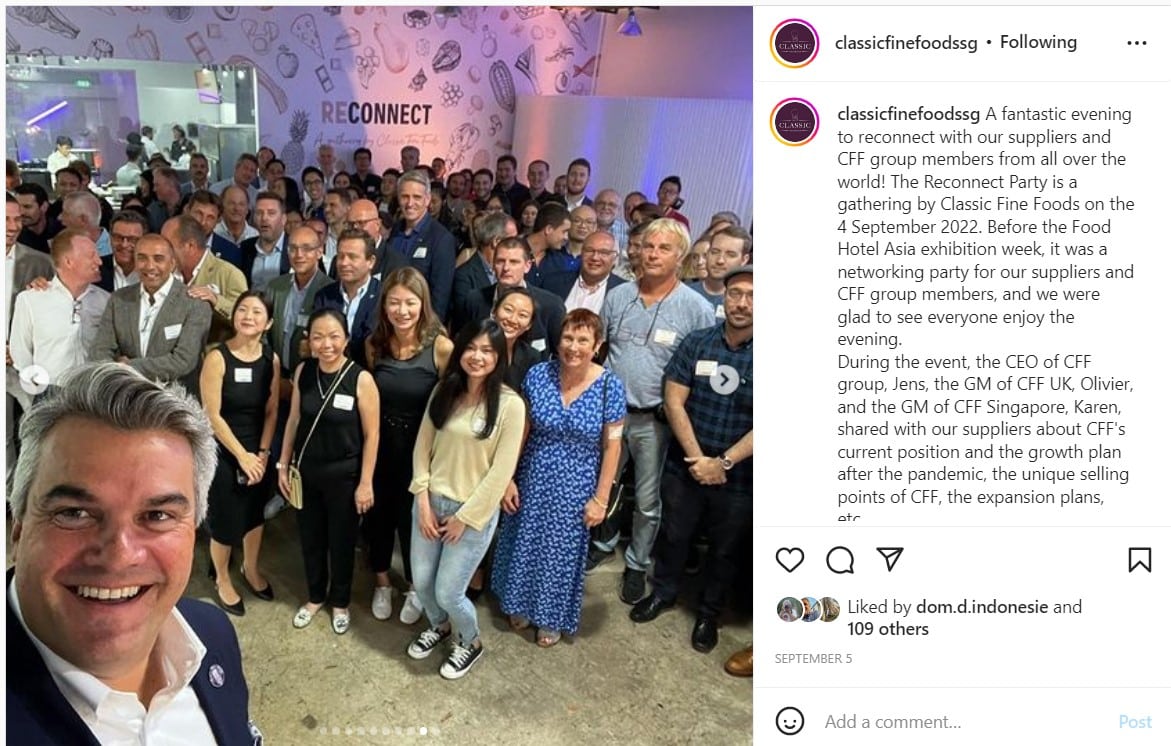
Task: Open classicfinefoodssg profile from header username
Action: tap(906, 43)
